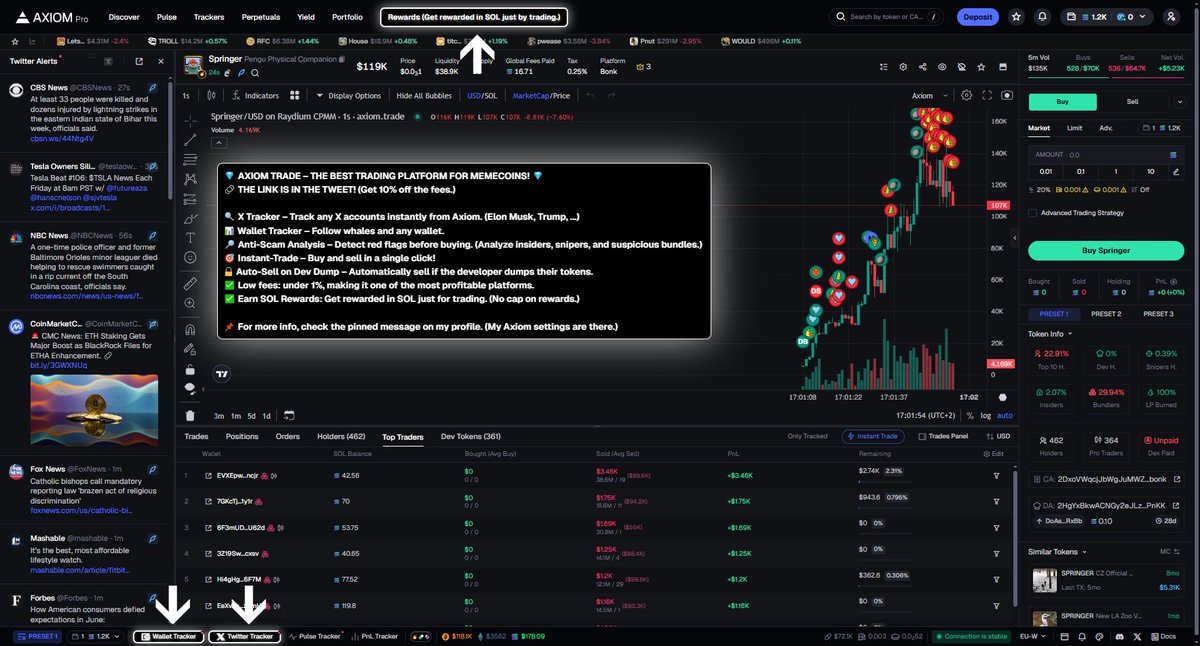
Task: Open Twitter Alerts panel in new window
Action: coord(139,62)
